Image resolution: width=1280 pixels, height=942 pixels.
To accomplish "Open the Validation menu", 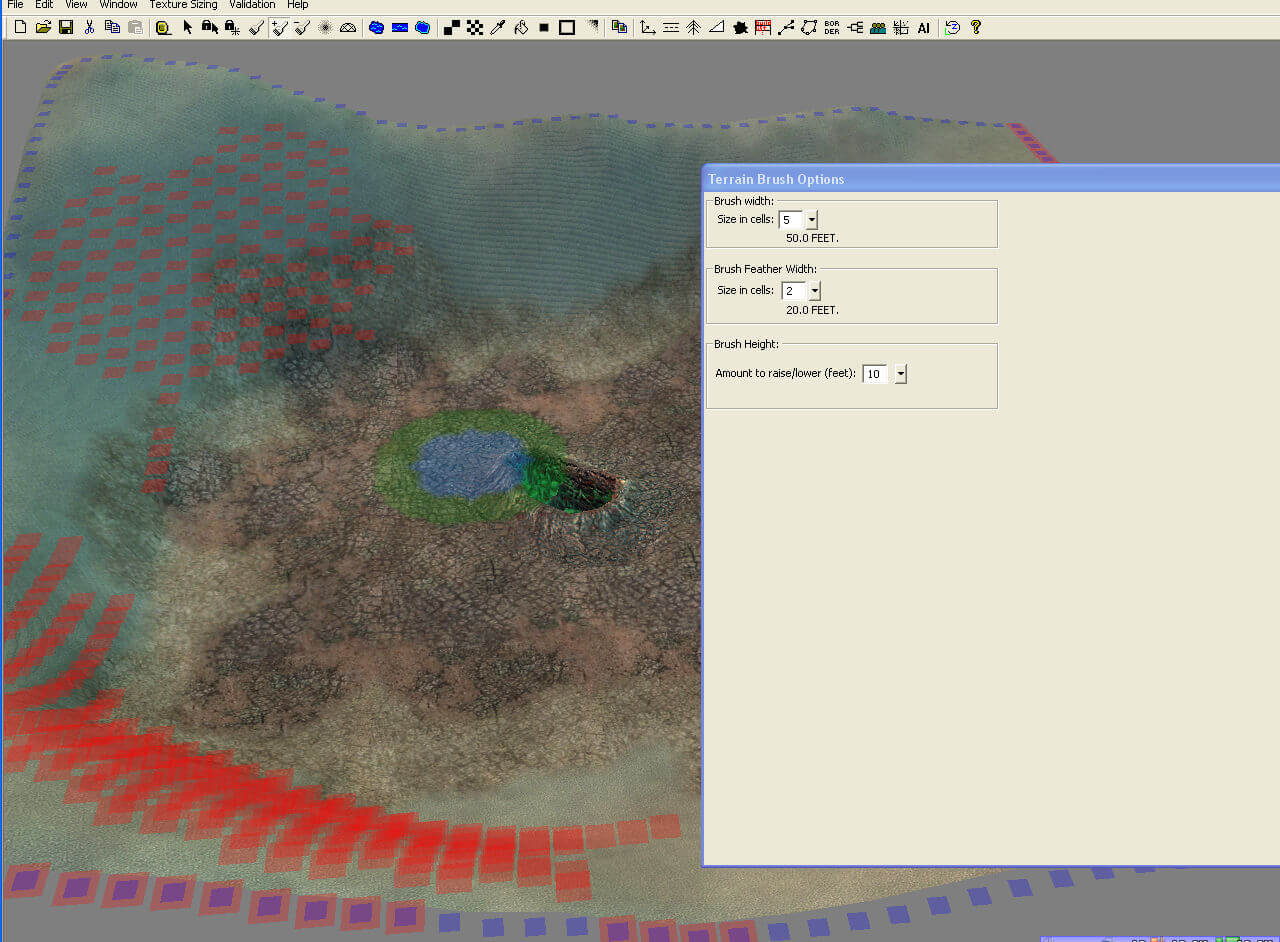I will pos(252,5).
